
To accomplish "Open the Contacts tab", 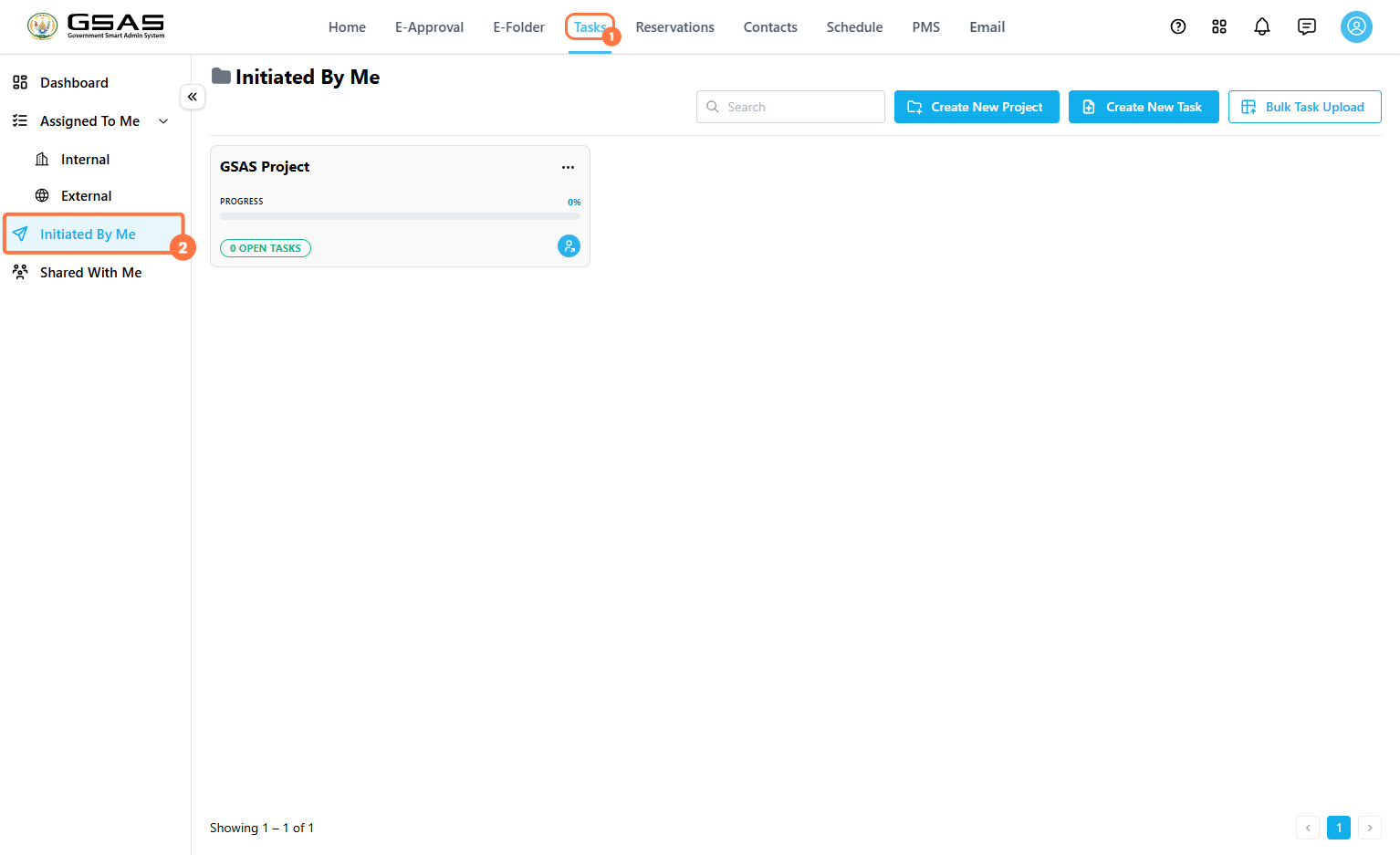I will [x=770, y=27].
